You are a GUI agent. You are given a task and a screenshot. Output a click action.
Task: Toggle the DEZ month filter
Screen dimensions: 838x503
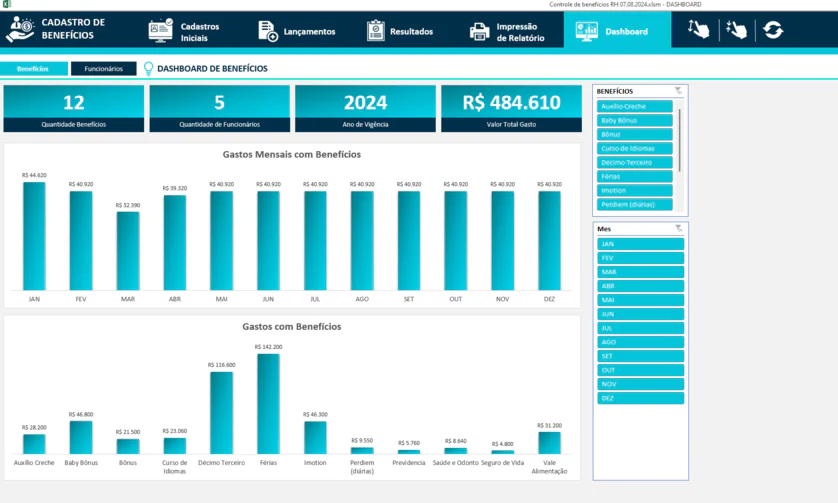[x=640, y=398]
